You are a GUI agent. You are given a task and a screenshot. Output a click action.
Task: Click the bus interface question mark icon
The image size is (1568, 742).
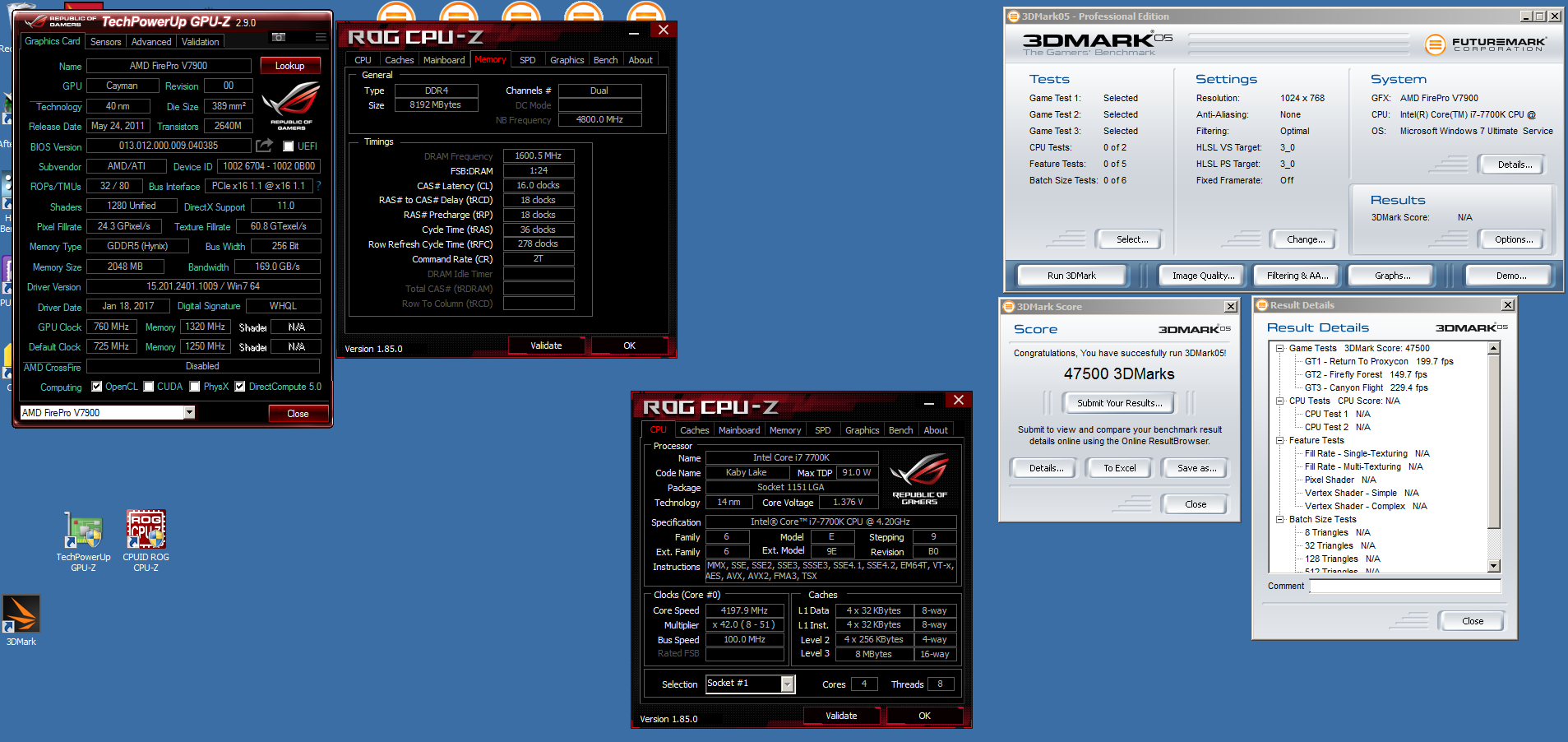click(x=319, y=186)
